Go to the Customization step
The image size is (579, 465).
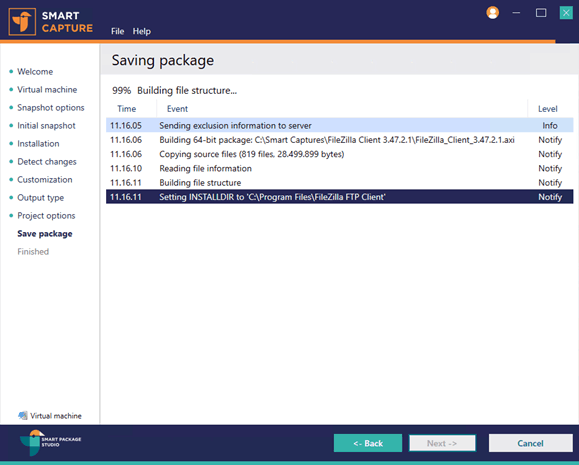pos(45,180)
